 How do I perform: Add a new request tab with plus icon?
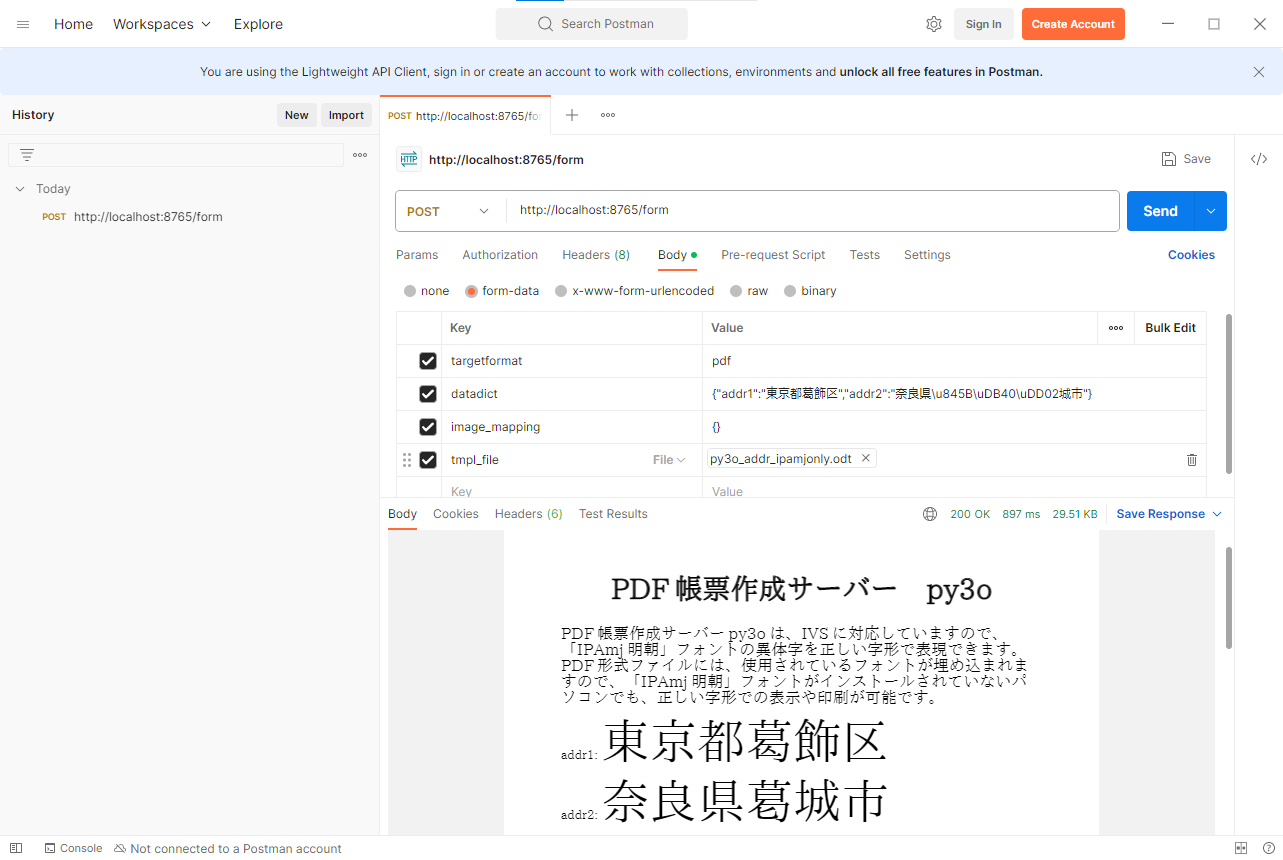pos(572,115)
